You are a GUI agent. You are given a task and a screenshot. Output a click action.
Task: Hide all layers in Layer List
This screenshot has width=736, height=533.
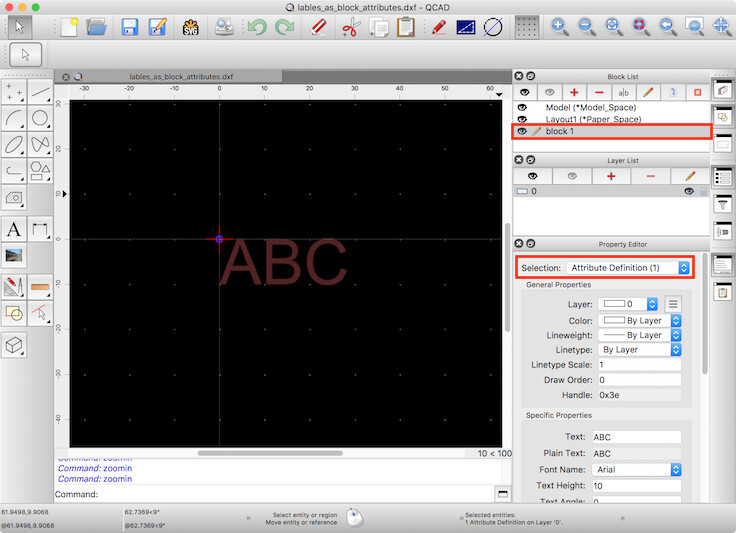(572, 176)
